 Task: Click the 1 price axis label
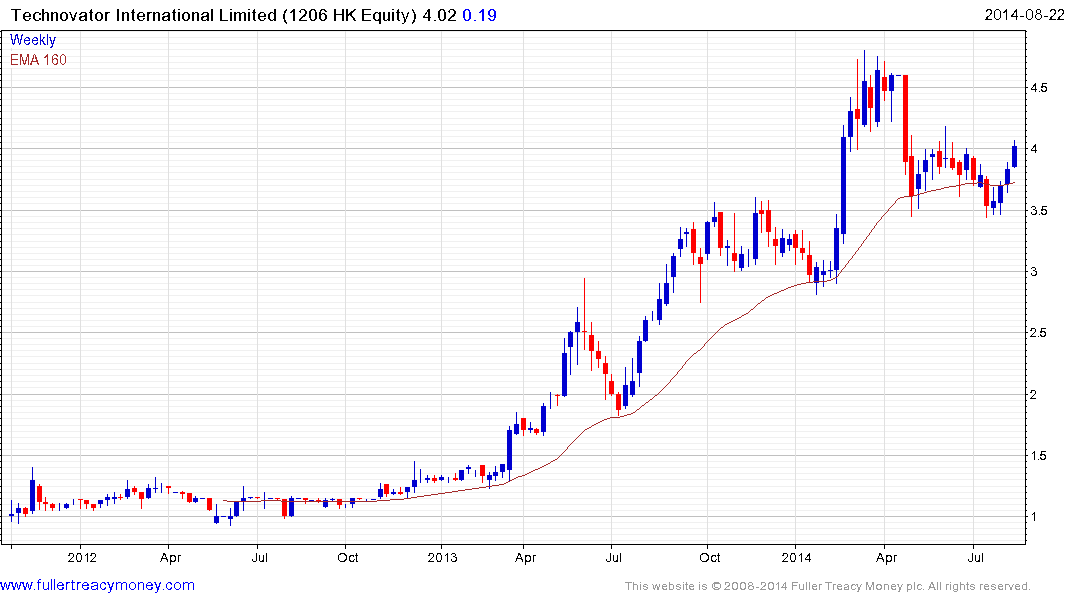pyautogui.click(x=1033, y=517)
